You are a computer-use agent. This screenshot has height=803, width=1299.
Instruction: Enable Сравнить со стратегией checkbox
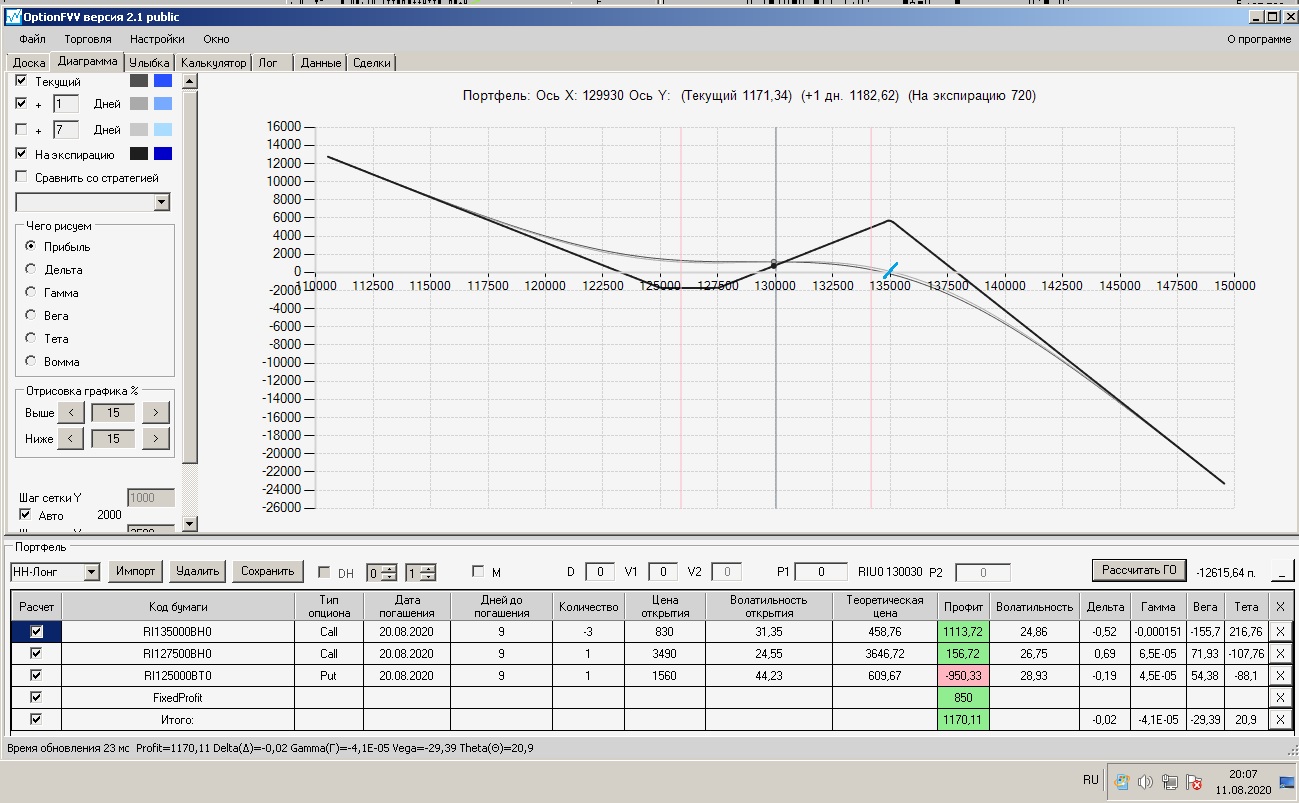22,178
